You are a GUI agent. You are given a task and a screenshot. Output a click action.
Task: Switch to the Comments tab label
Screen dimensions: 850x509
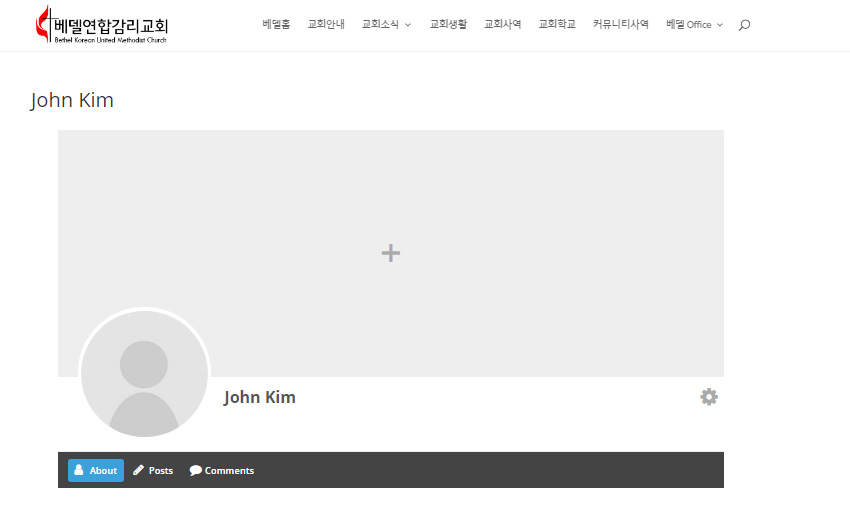click(x=229, y=471)
